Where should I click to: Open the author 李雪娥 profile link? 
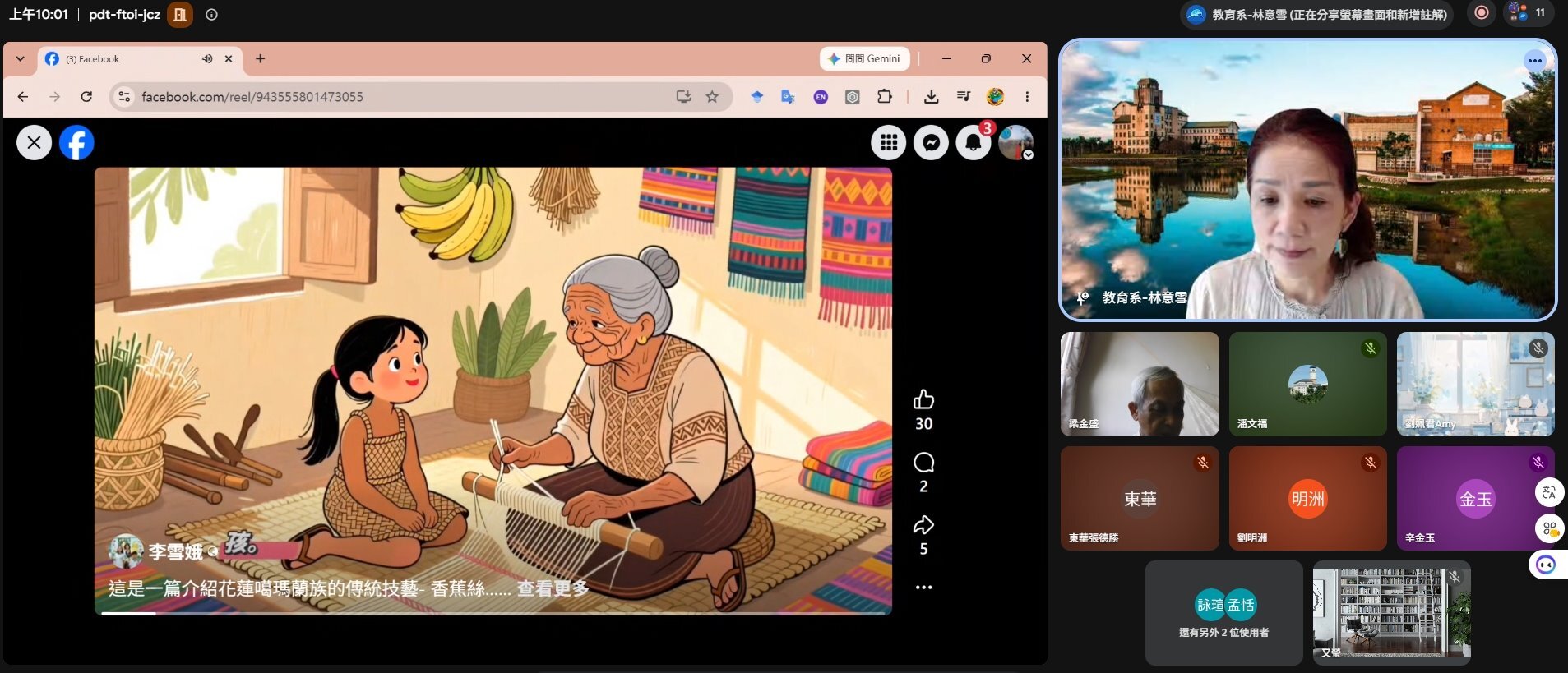pos(175,552)
